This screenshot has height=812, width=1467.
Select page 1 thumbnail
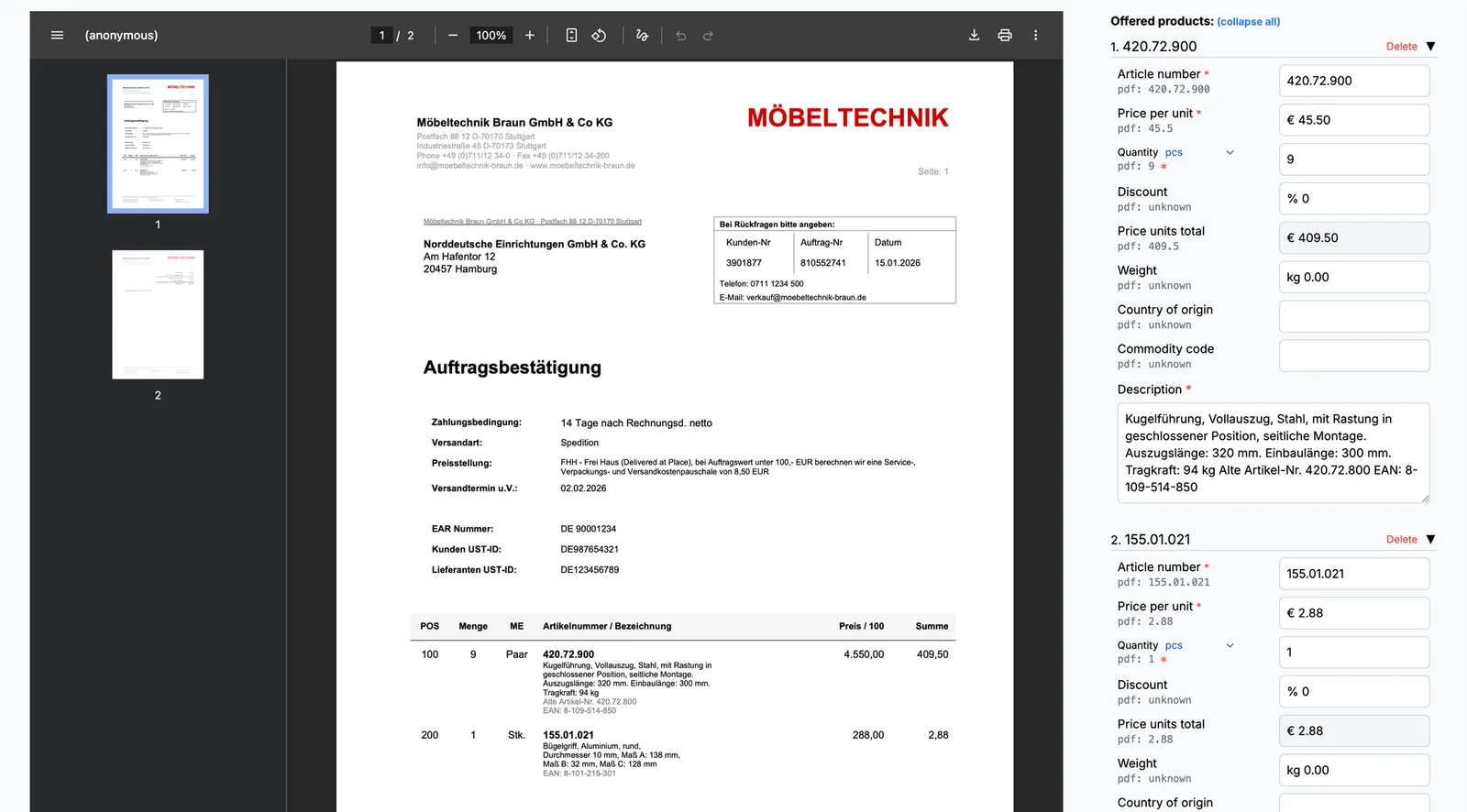[158, 144]
